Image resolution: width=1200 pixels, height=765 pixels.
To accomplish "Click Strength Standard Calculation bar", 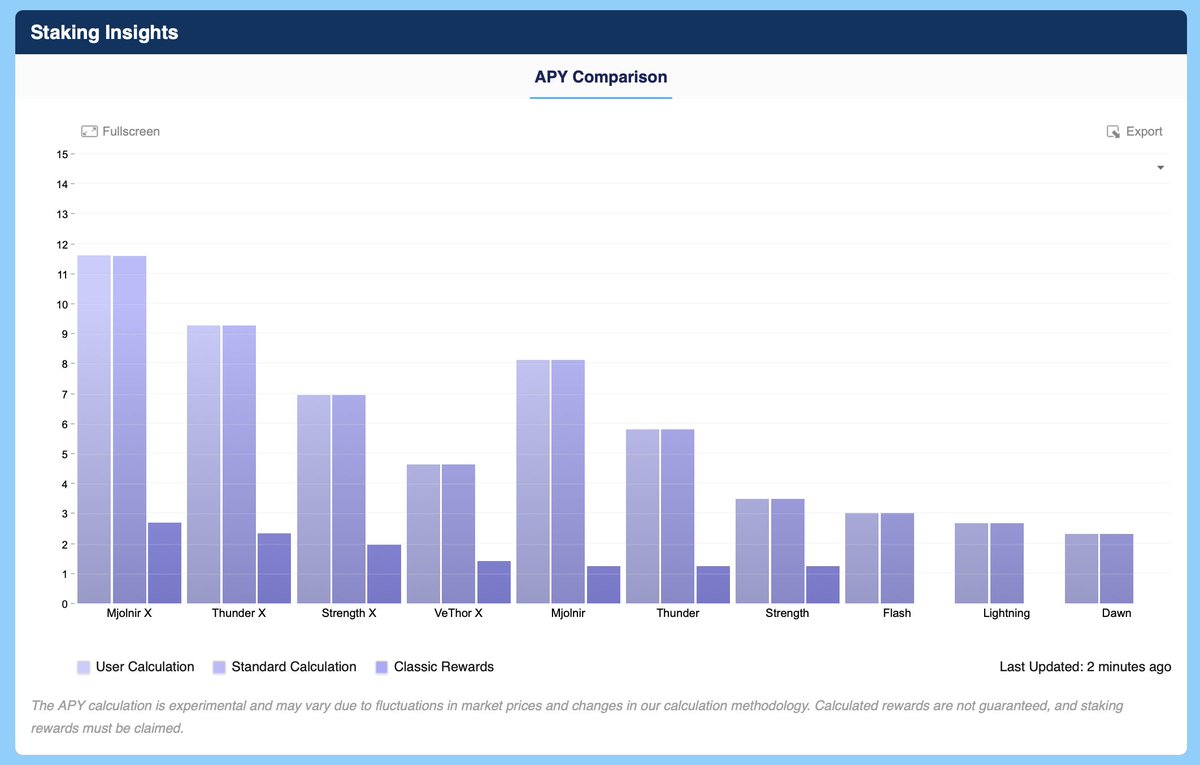I will [788, 551].
